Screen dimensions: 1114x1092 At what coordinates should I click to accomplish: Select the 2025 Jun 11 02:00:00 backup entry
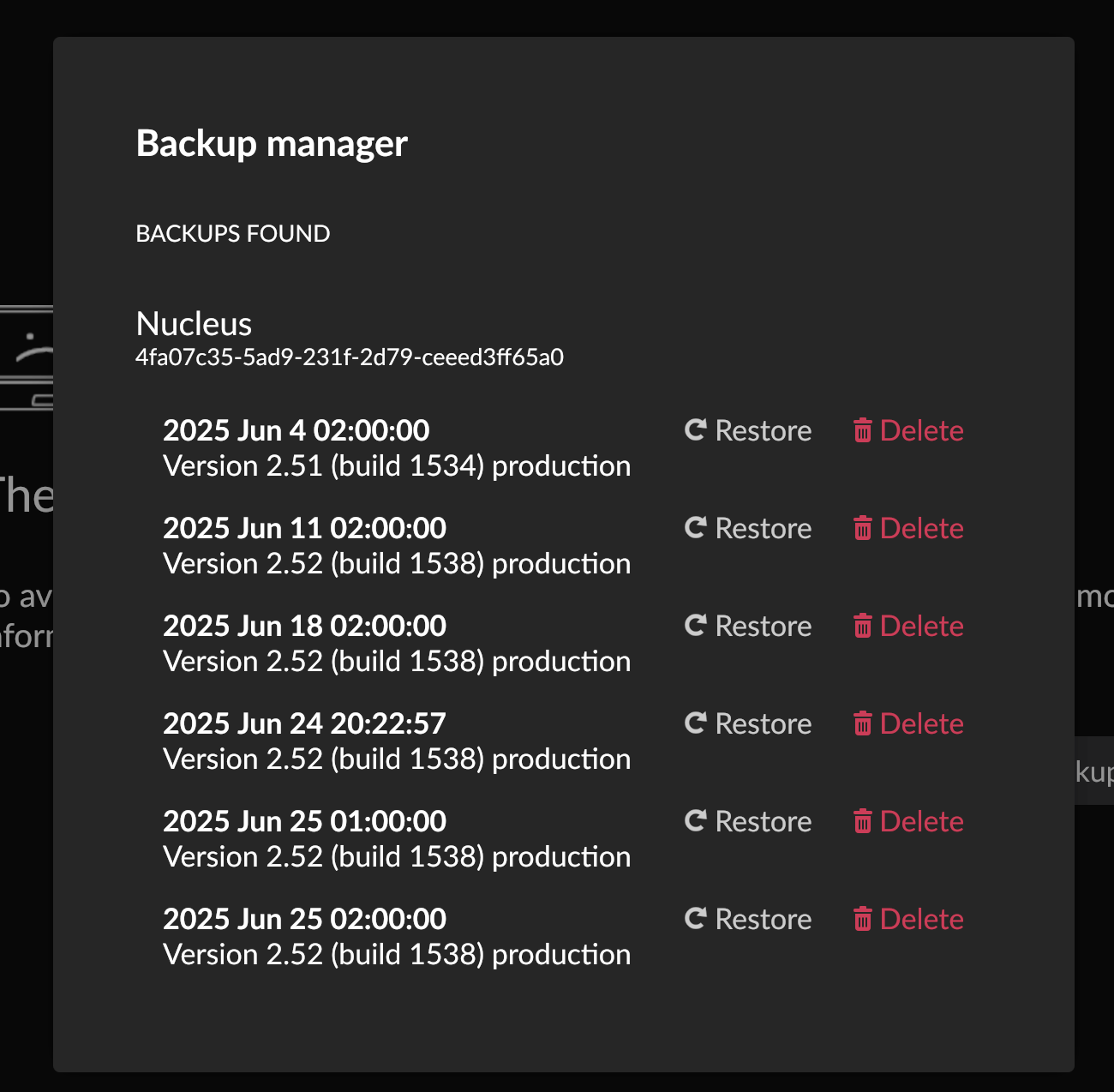pos(304,529)
